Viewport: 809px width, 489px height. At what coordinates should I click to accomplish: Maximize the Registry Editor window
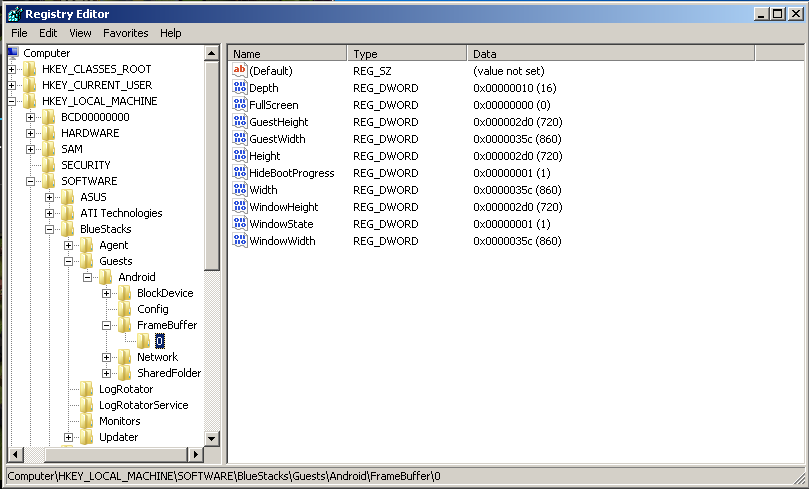pos(778,13)
